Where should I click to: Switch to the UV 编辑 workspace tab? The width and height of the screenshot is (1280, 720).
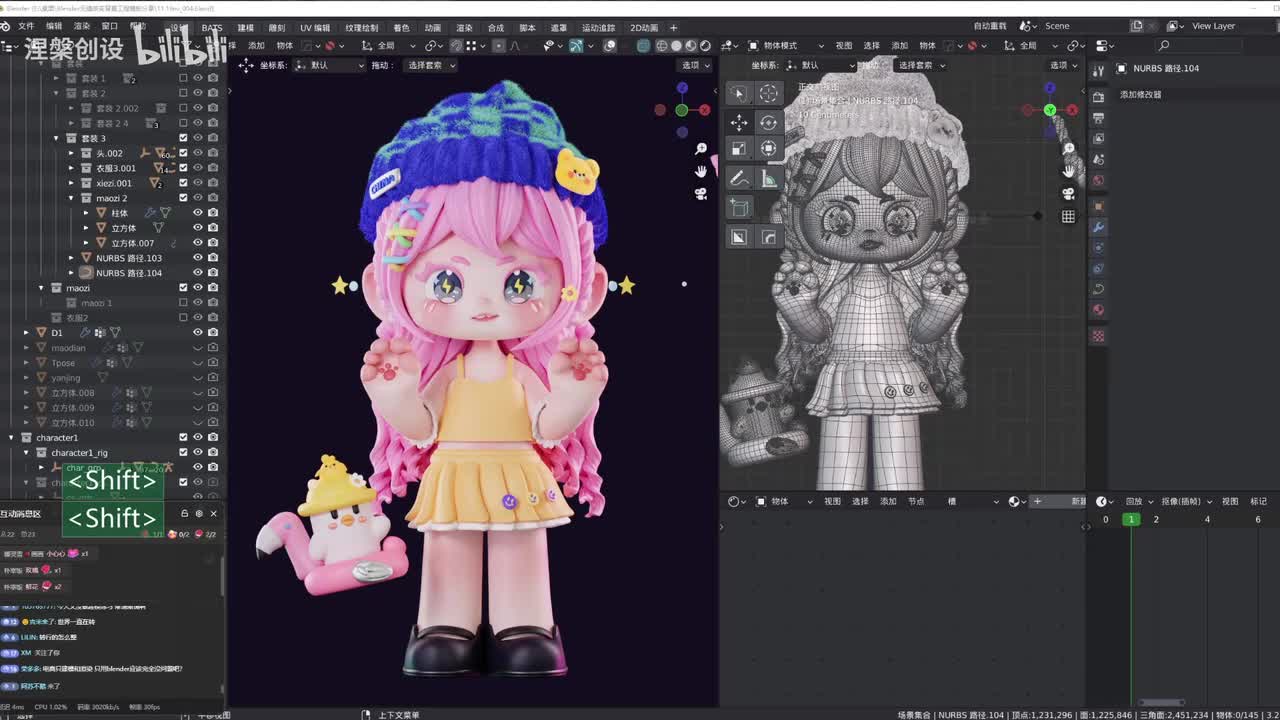315,28
